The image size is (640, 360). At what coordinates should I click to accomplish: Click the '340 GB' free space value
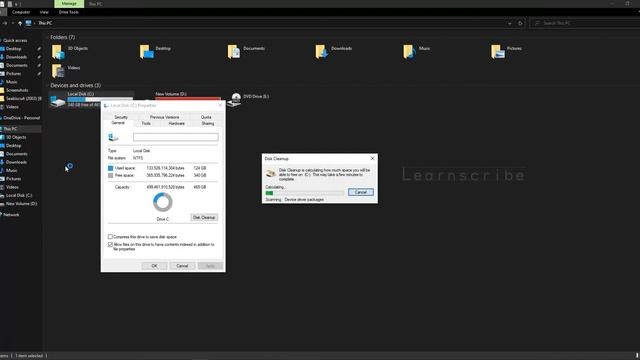[200, 176]
